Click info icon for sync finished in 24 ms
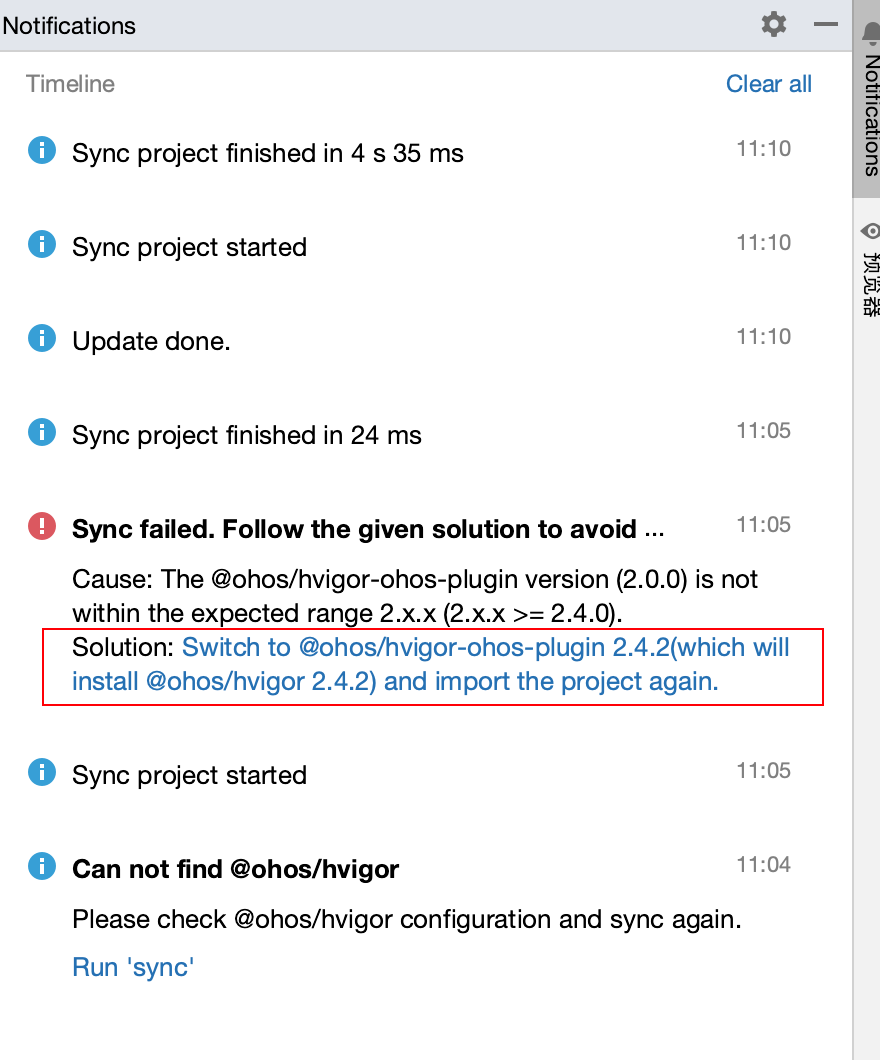 click(x=42, y=432)
